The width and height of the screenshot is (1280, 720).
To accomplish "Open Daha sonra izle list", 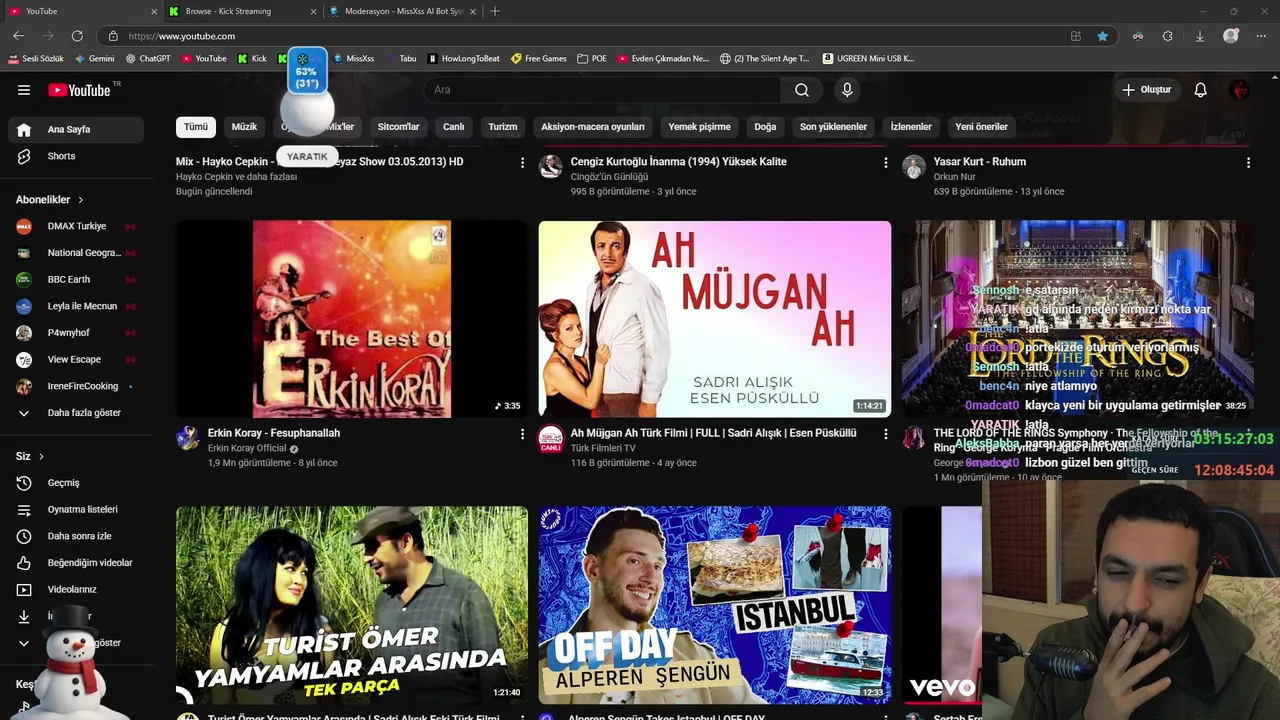I will click(x=77, y=536).
